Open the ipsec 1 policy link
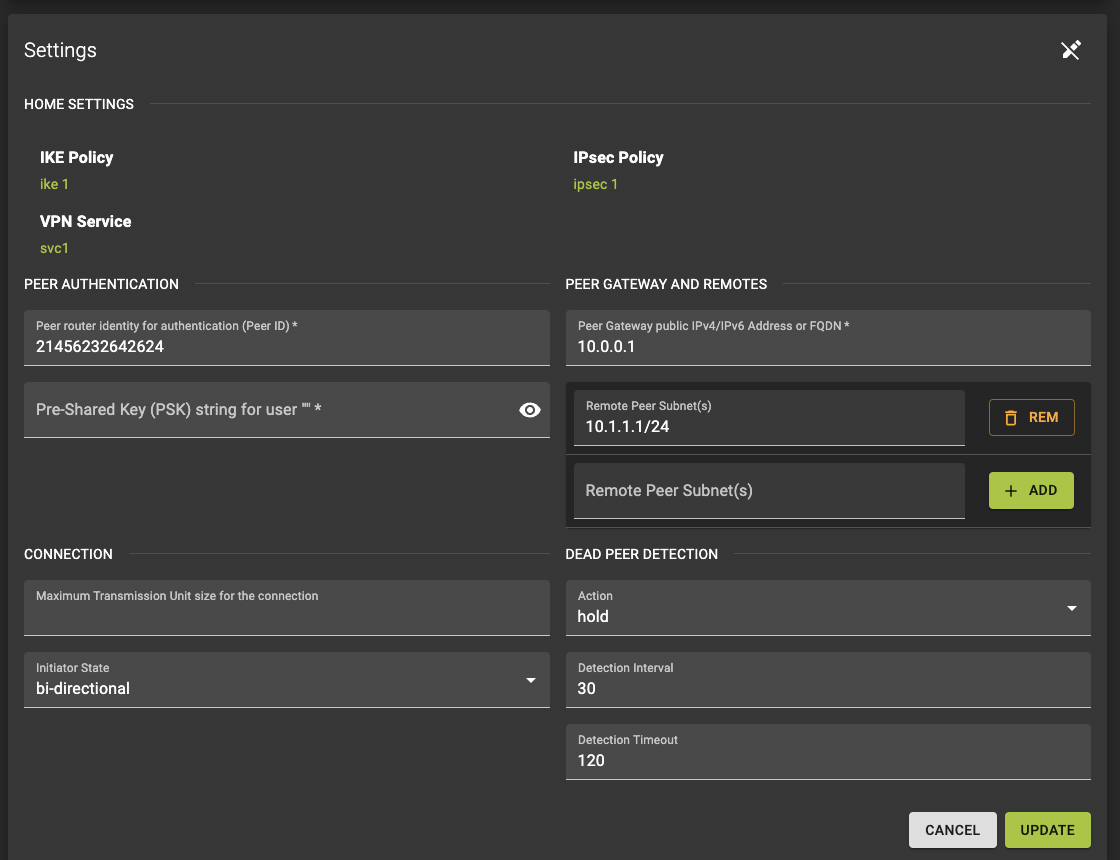This screenshot has height=860, width=1120. (x=595, y=184)
